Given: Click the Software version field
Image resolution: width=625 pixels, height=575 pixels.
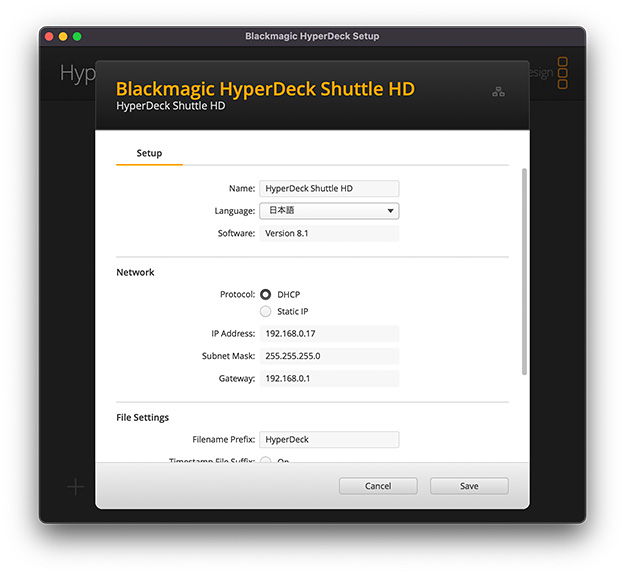Looking at the screenshot, I should (x=329, y=233).
